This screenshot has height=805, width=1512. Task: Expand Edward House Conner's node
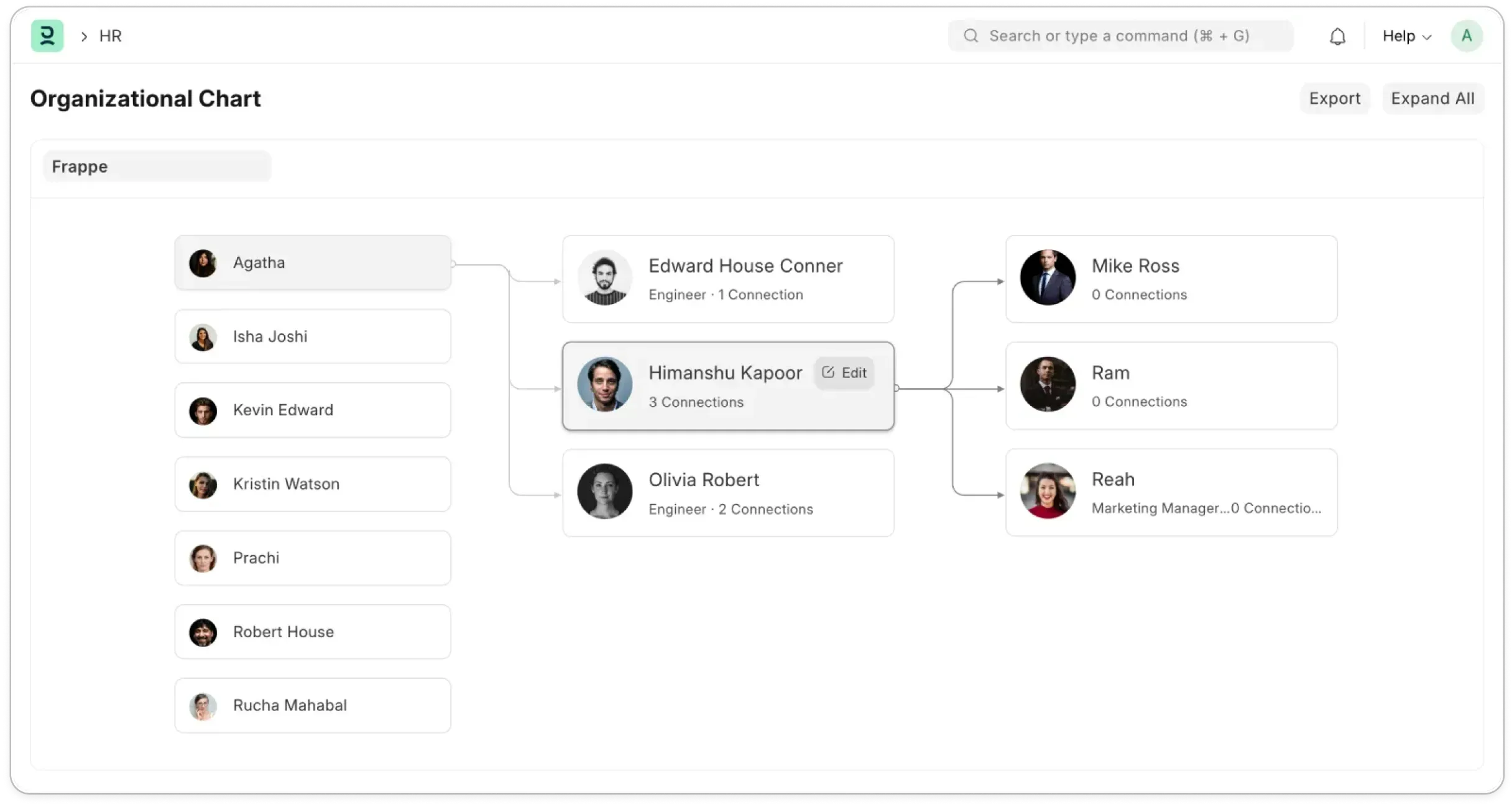pyautogui.click(x=729, y=279)
